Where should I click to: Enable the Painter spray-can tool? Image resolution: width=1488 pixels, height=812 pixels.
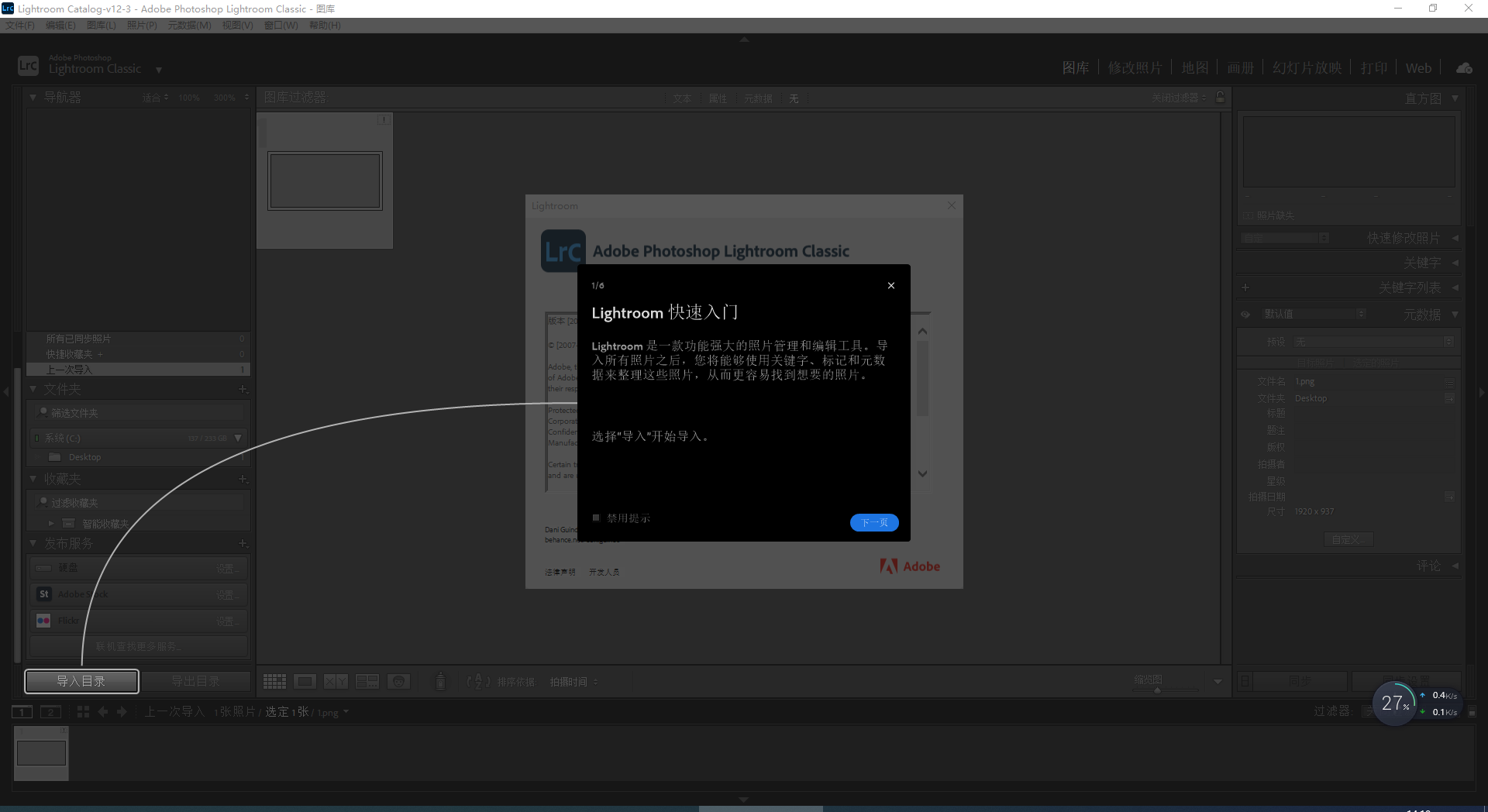[440, 682]
